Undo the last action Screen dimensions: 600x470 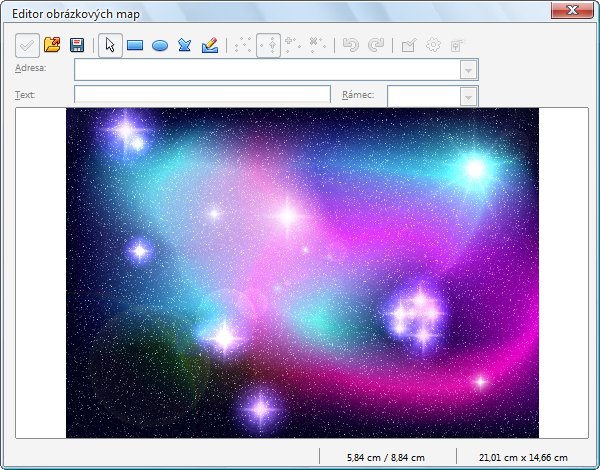coord(351,45)
